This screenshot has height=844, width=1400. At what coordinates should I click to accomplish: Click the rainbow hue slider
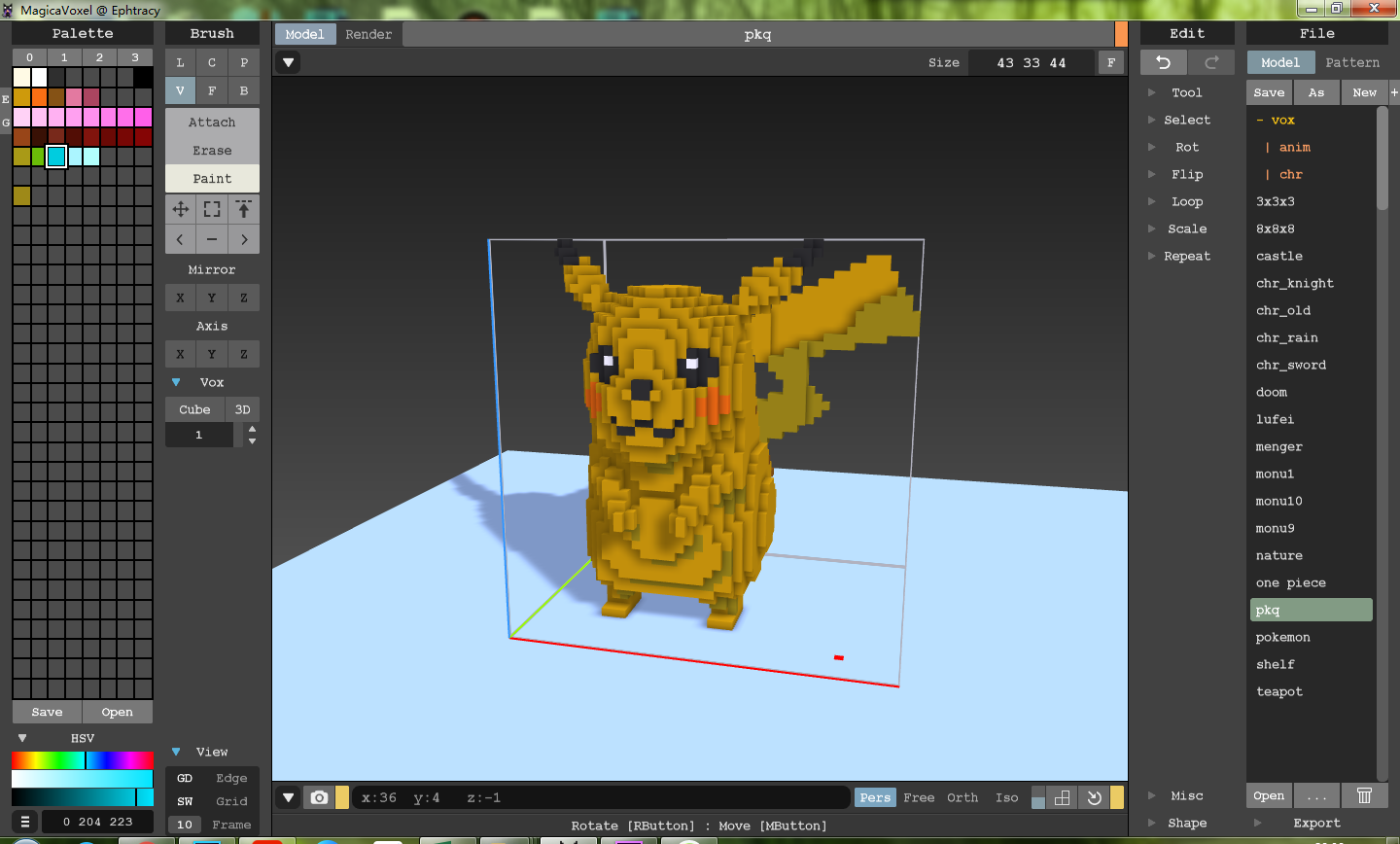pyautogui.click(x=83, y=760)
